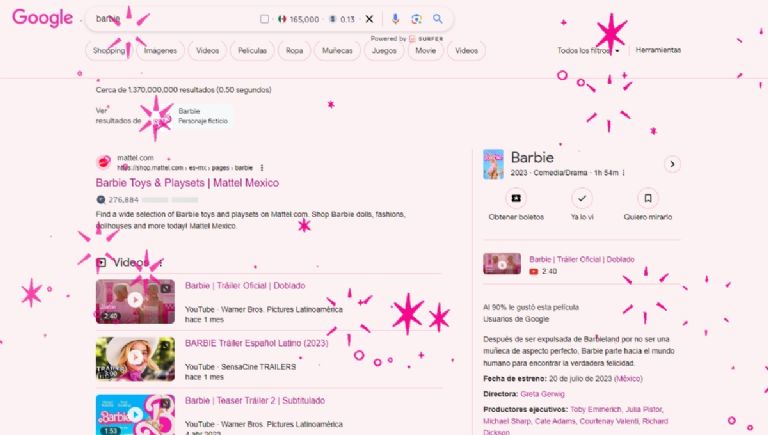Image resolution: width=768 pixels, height=435 pixels.
Task: Open Courtenay Valenti producer link
Action: tap(609, 421)
